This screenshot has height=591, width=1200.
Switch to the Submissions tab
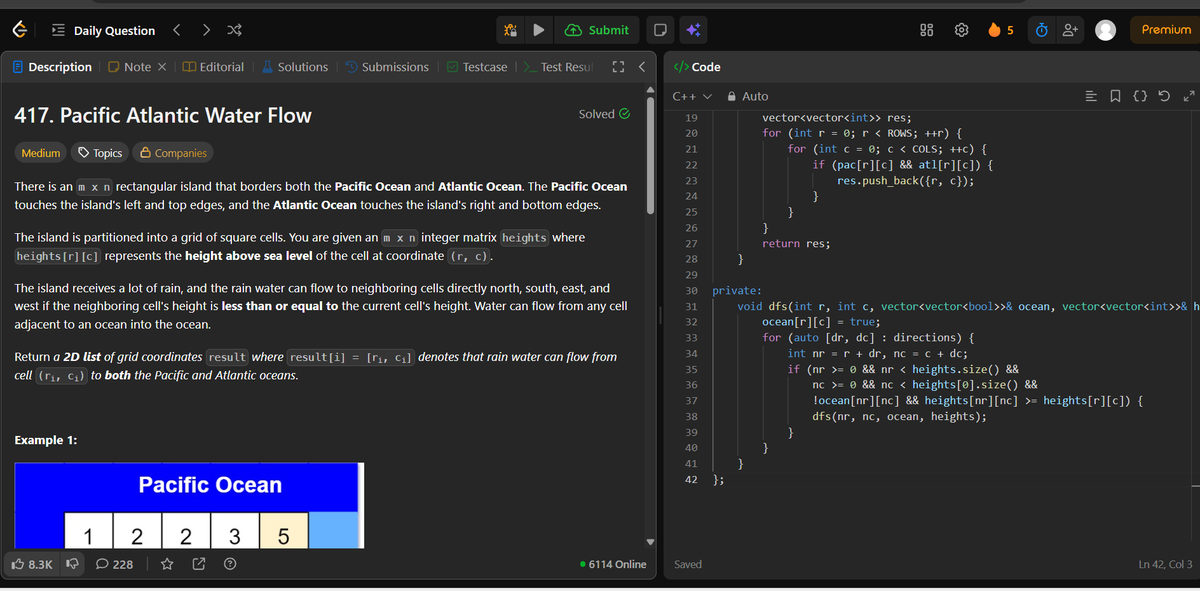pyautogui.click(x=387, y=67)
